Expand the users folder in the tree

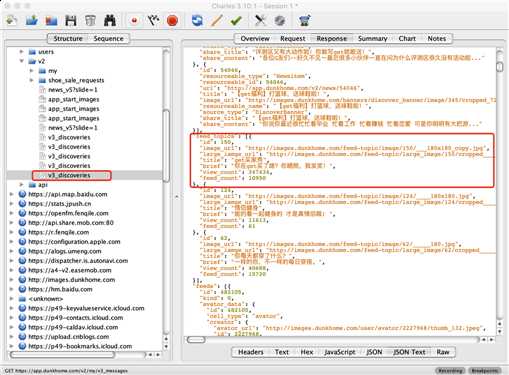(x=22, y=52)
